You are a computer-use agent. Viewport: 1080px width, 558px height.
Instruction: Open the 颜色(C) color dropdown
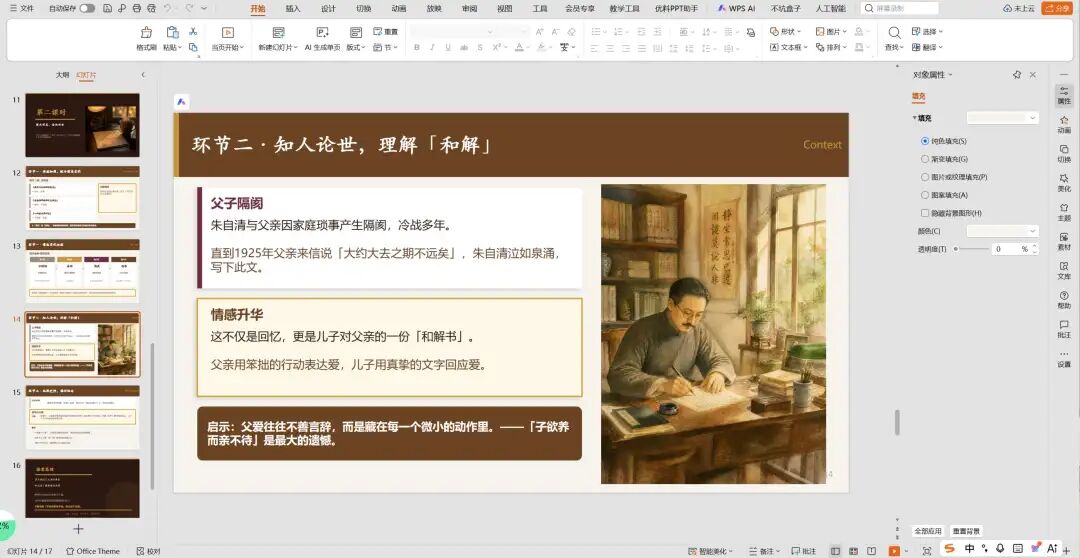1002,231
